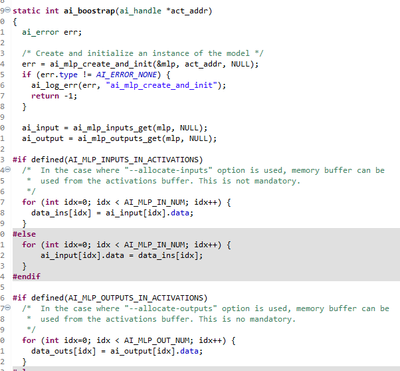Screen dimensions: 400x371
Task: Click the #else directive
Action: point(24,234)
